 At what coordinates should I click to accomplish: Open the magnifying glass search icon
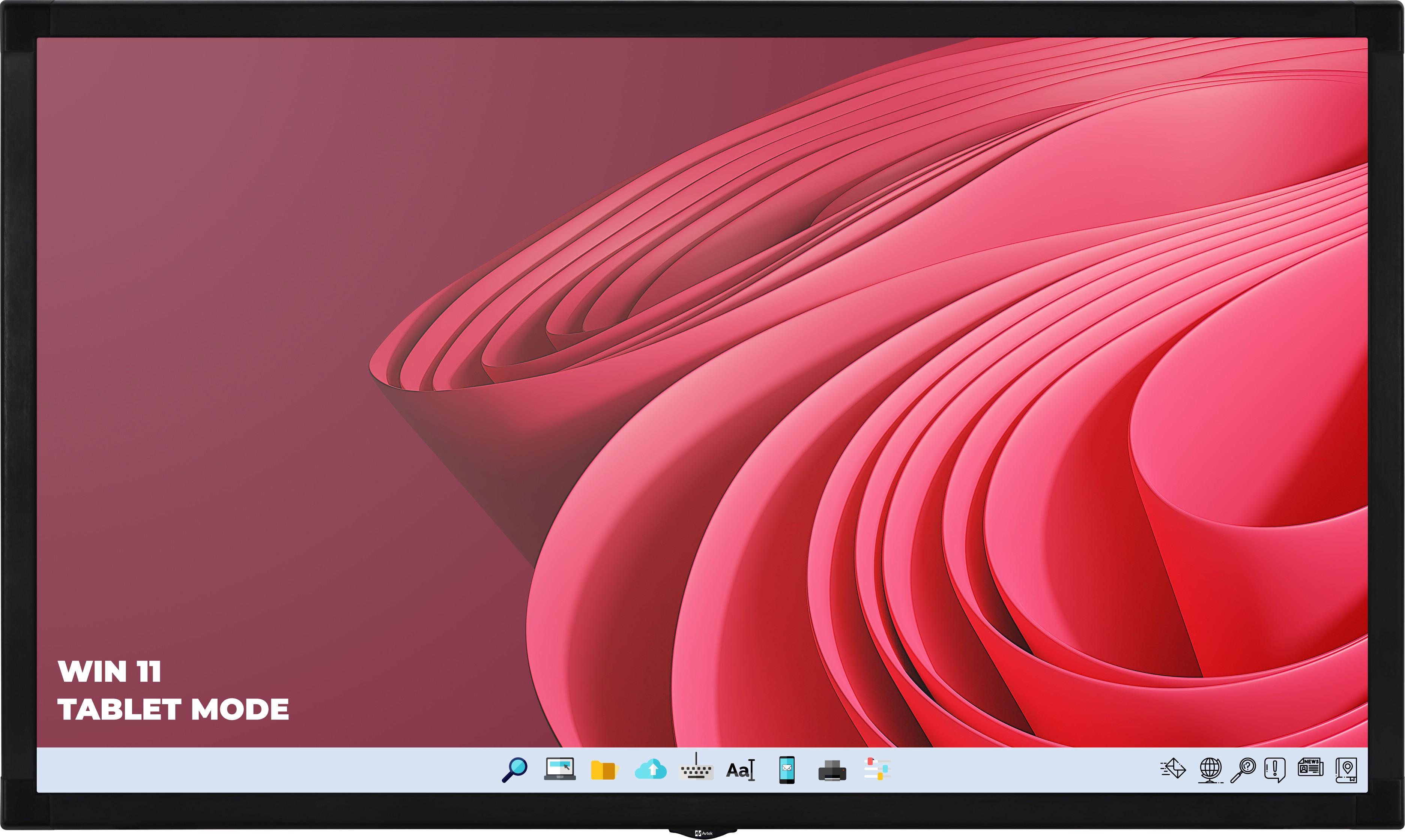point(514,770)
